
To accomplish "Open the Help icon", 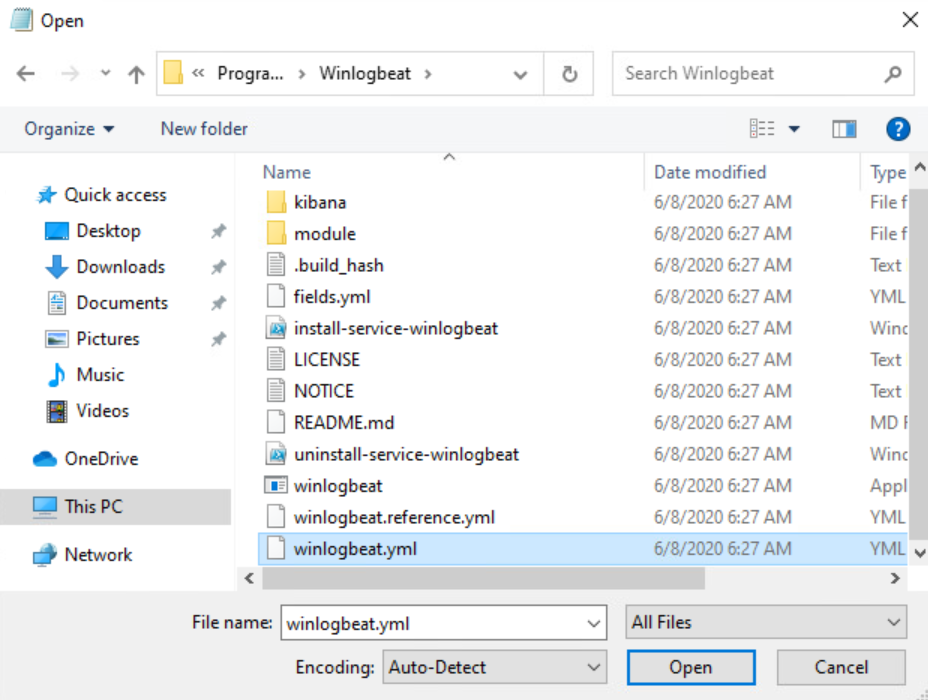I will [x=898, y=128].
